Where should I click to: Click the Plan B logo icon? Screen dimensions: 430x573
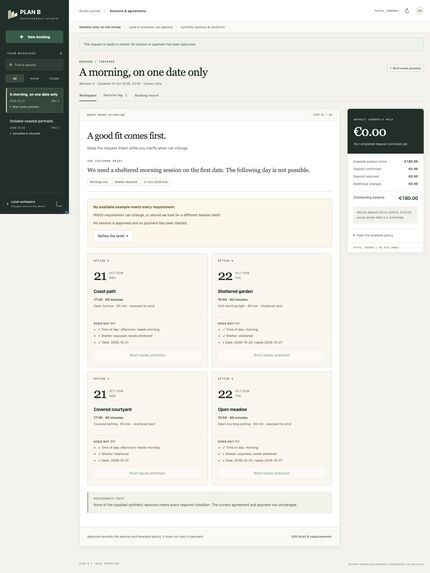pyautogui.click(x=12, y=14)
